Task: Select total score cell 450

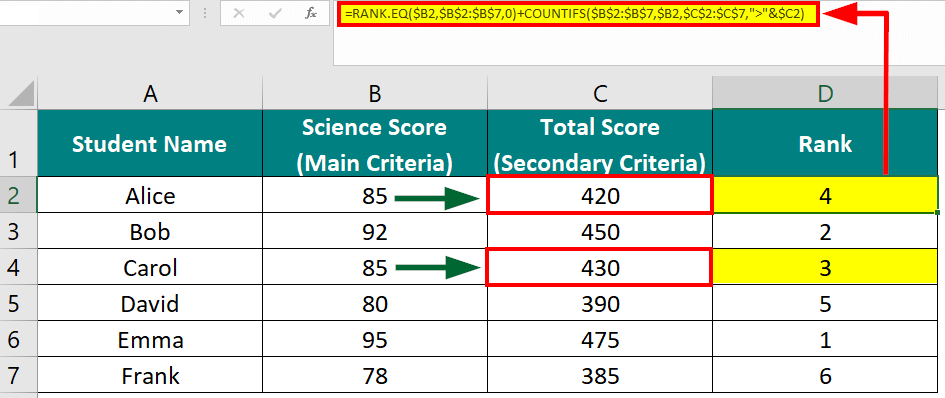Action: 600,231
